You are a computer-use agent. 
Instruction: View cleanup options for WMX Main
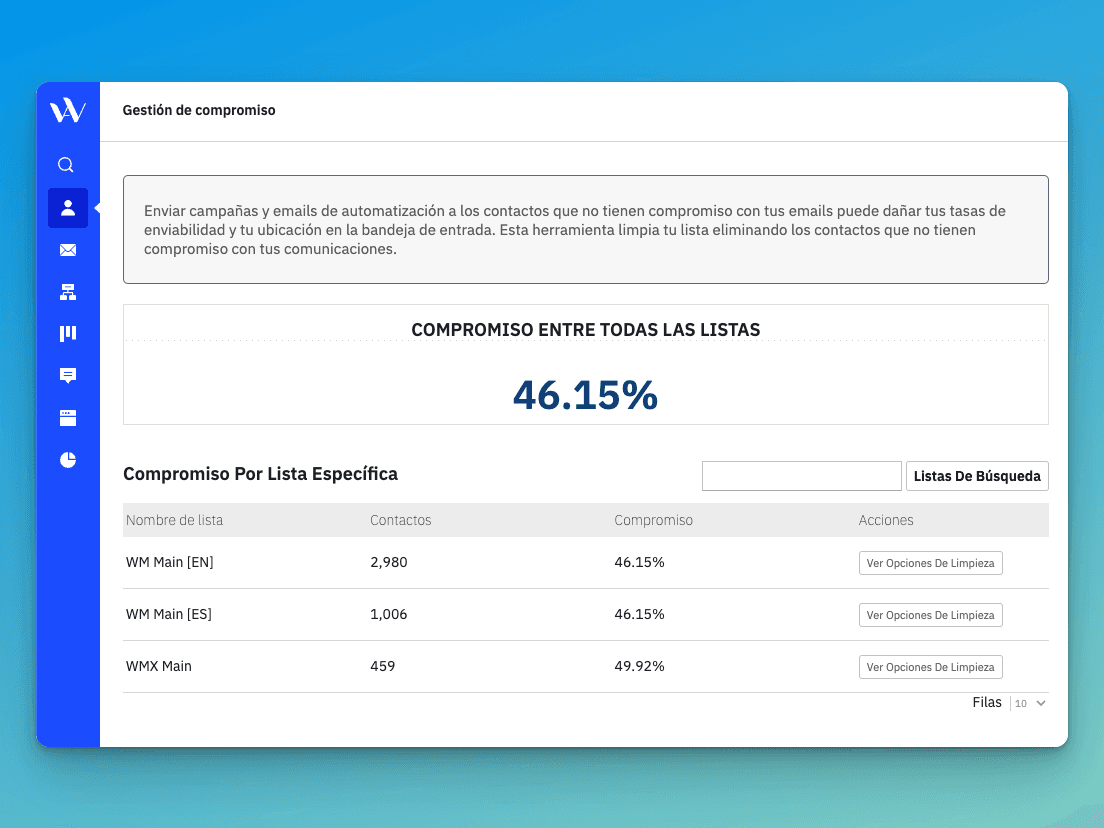[930, 667]
